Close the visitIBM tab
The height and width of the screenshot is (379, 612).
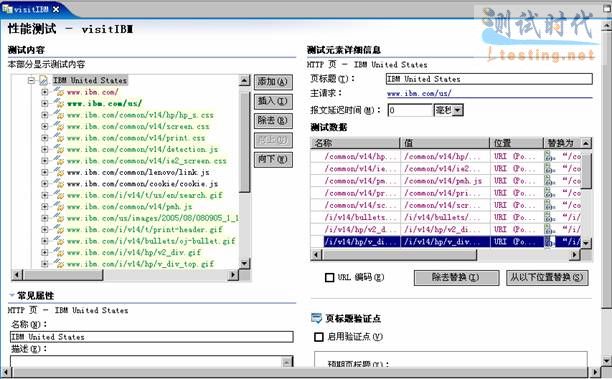[x=56, y=9]
